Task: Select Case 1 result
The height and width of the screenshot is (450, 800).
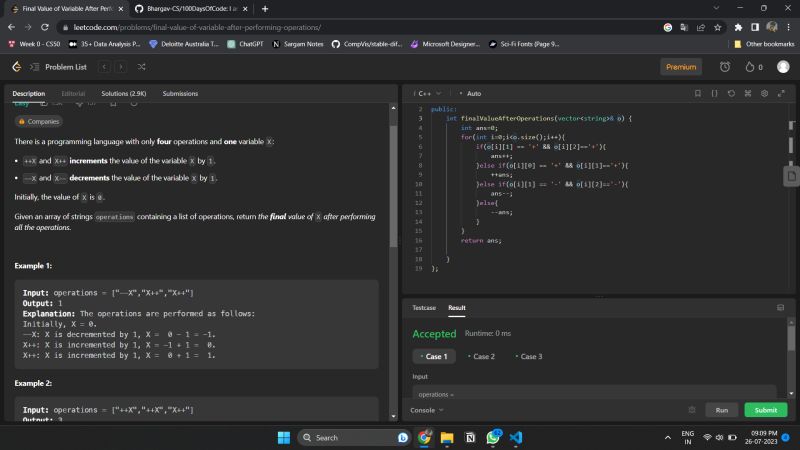Action: point(434,356)
